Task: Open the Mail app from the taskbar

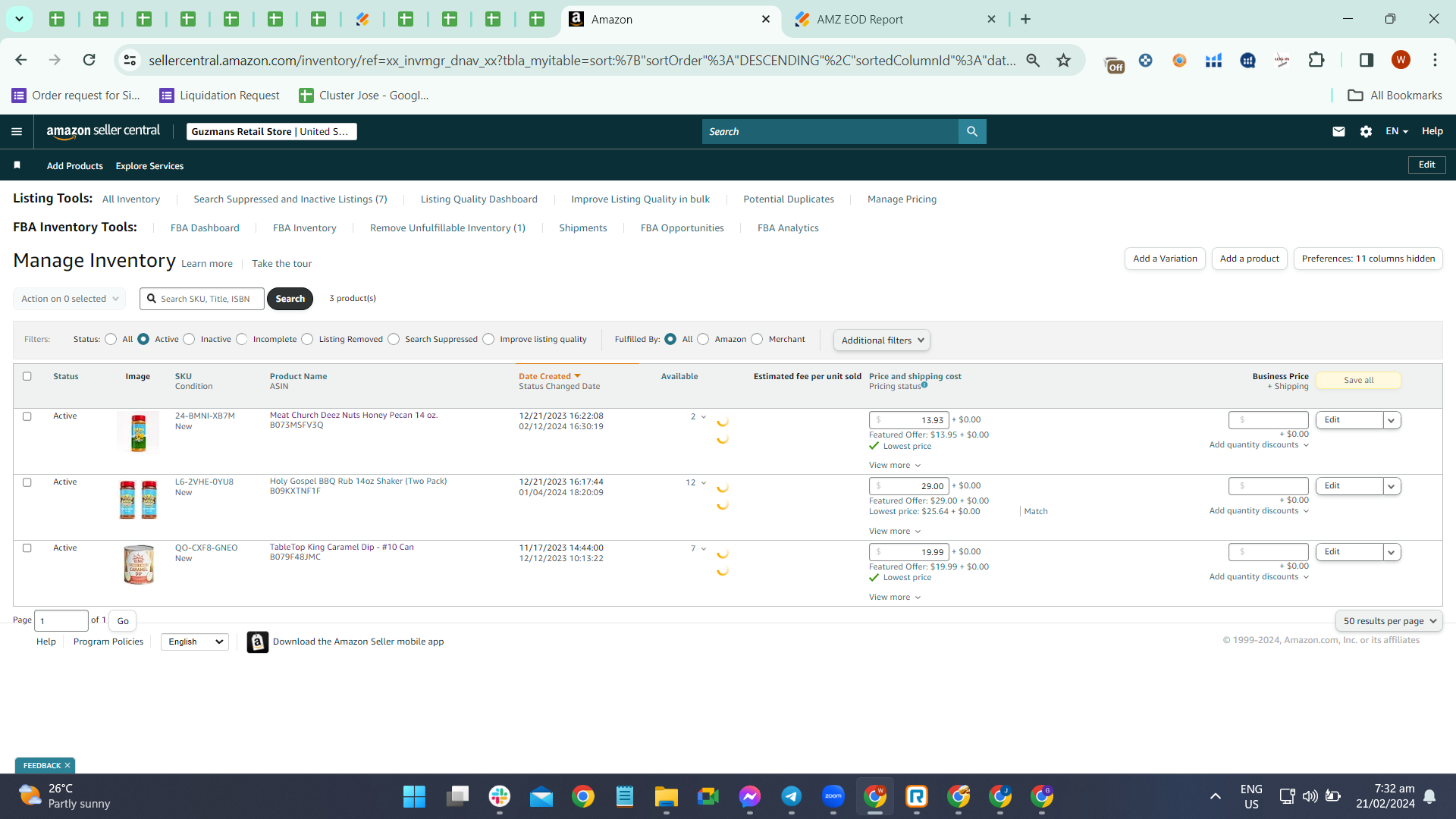Action: coord(541,796)
